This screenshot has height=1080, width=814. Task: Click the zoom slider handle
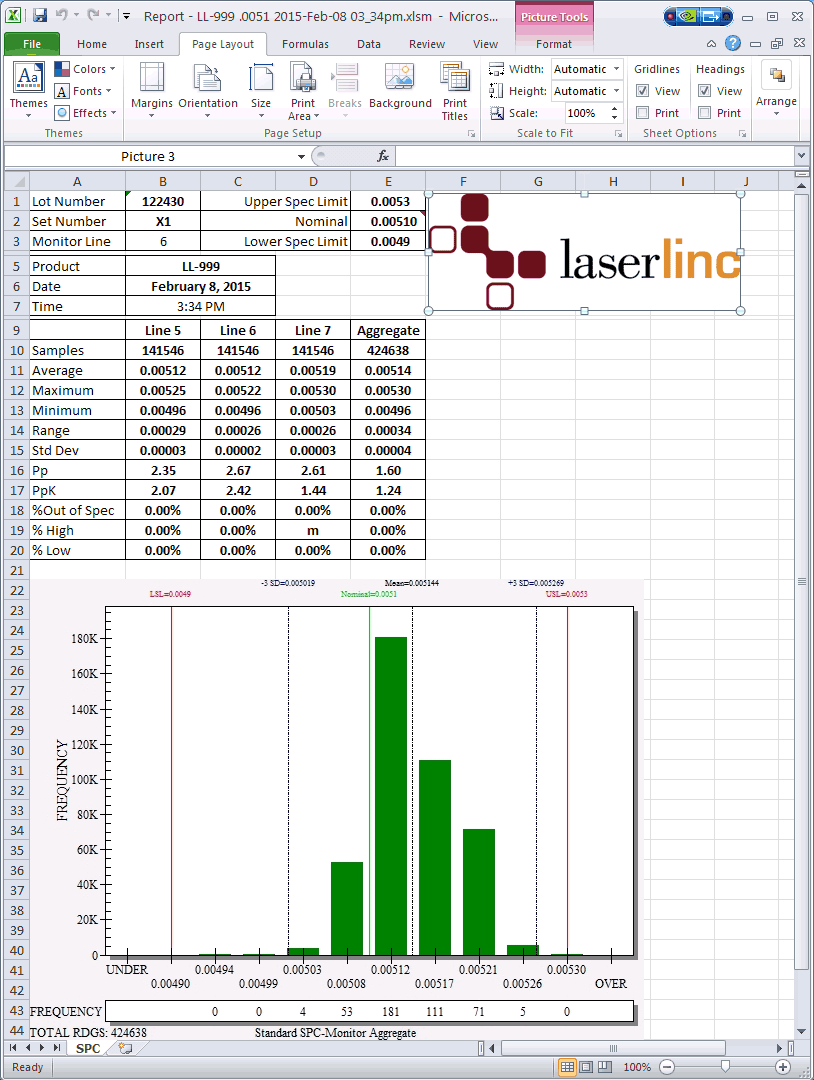[725, 1067]
